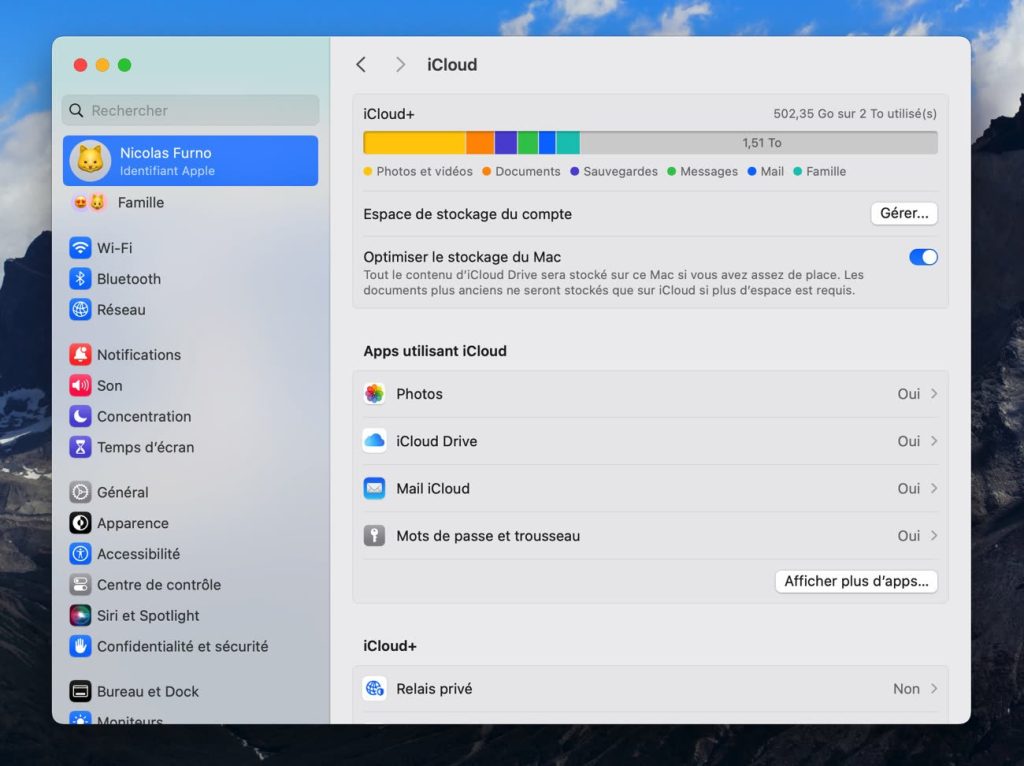This screenshot has height=766, width=1024.
Task: Open the Wi-Fi settings pane
Action: 191,248
